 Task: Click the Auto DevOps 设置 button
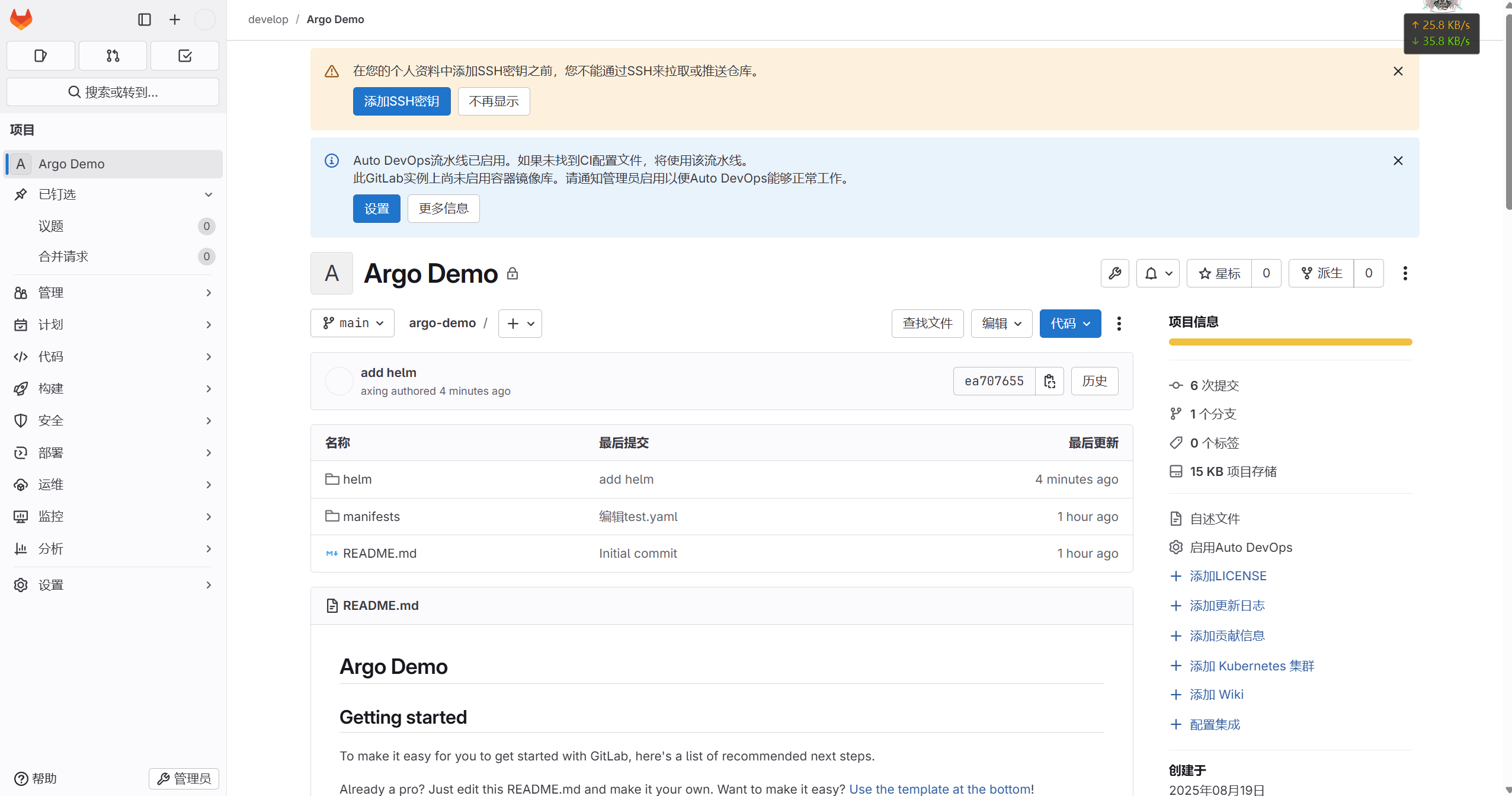click(x=377, y=209)
